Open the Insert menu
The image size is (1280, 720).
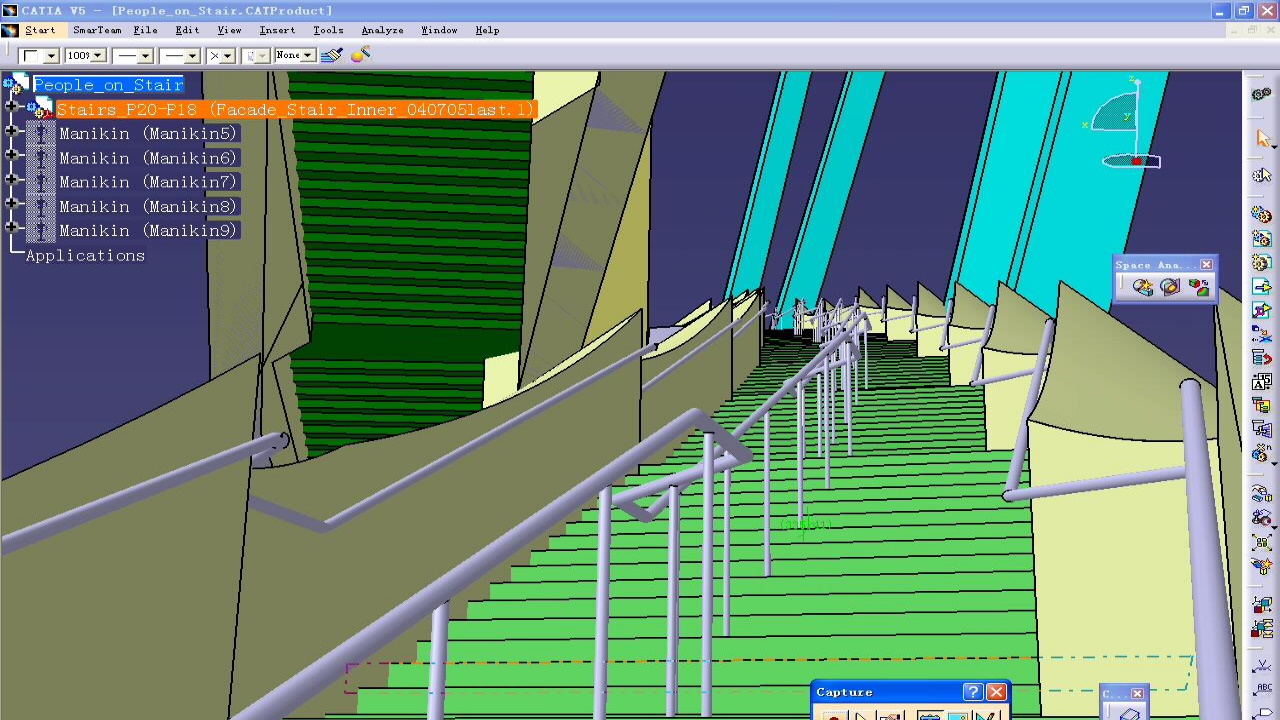pyautogui.click(x=277, y=30)
